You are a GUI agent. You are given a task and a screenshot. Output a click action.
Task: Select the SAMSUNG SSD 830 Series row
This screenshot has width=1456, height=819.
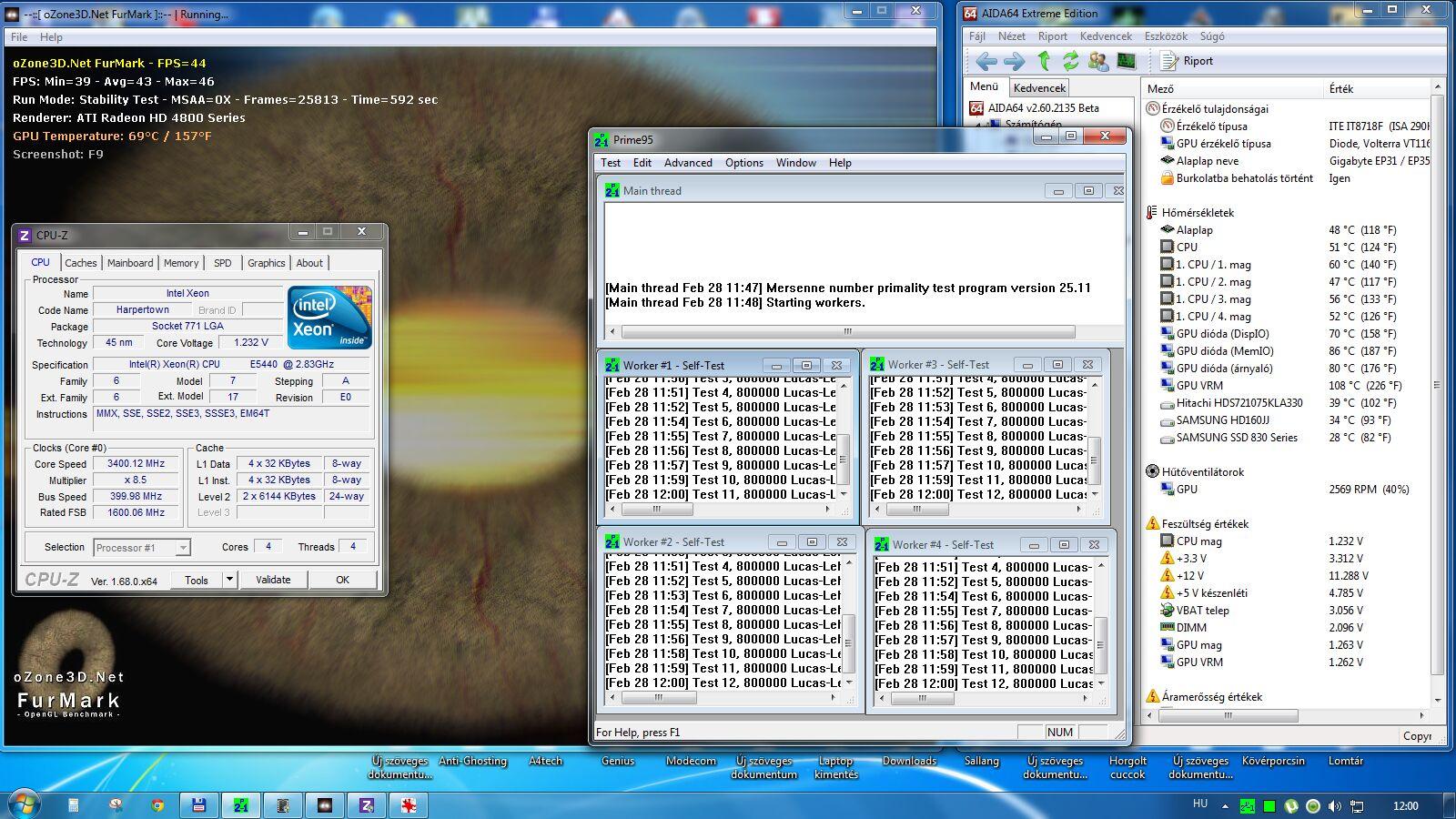tap(1288, 438)
